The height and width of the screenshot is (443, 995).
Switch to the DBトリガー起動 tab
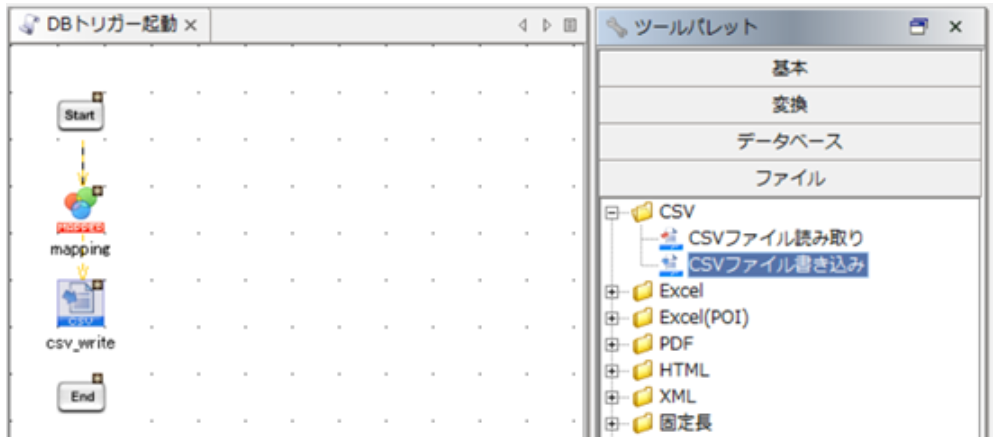110,25
